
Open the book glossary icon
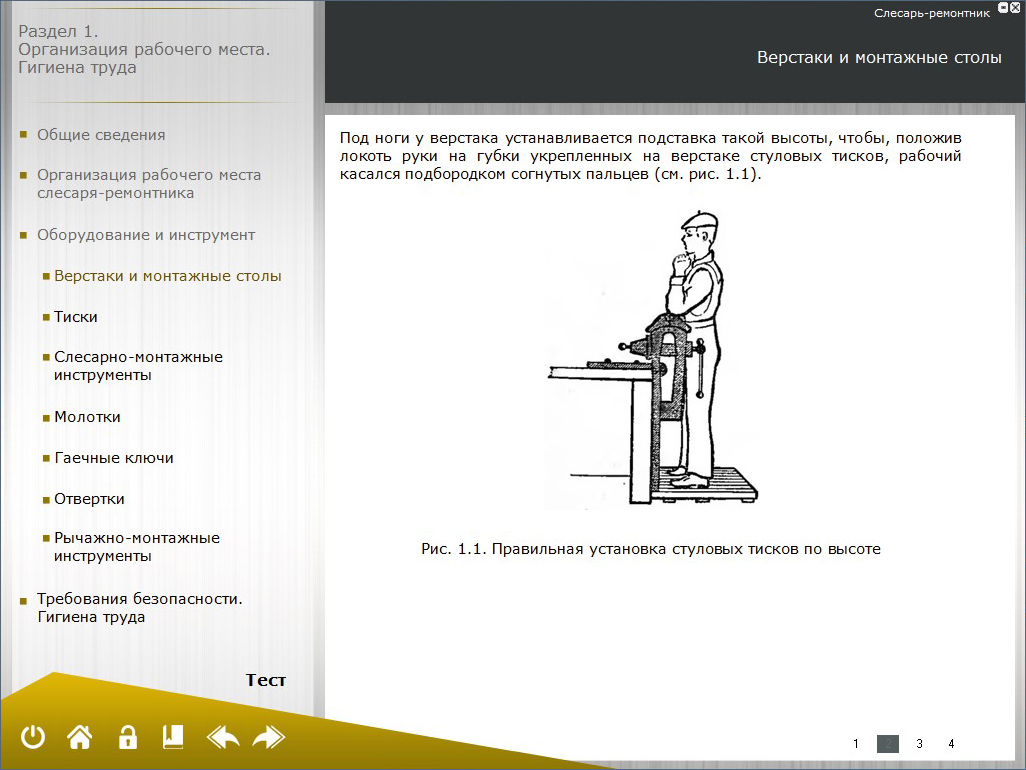[173, 738]
